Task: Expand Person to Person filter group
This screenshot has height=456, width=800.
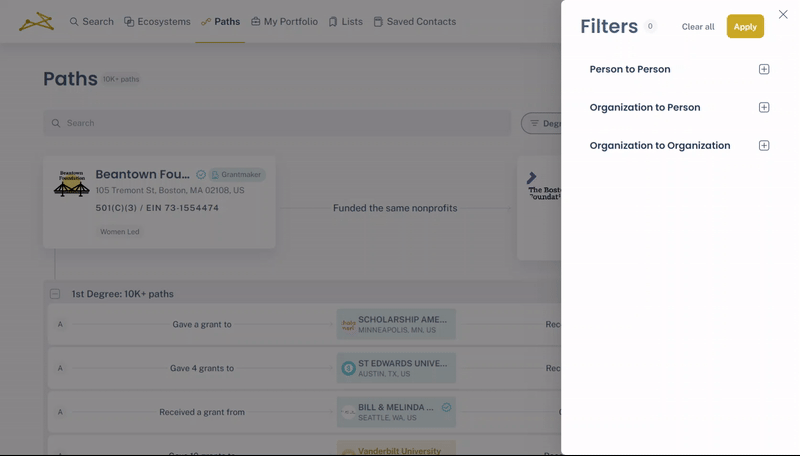Action: click(x=764, y=69)
